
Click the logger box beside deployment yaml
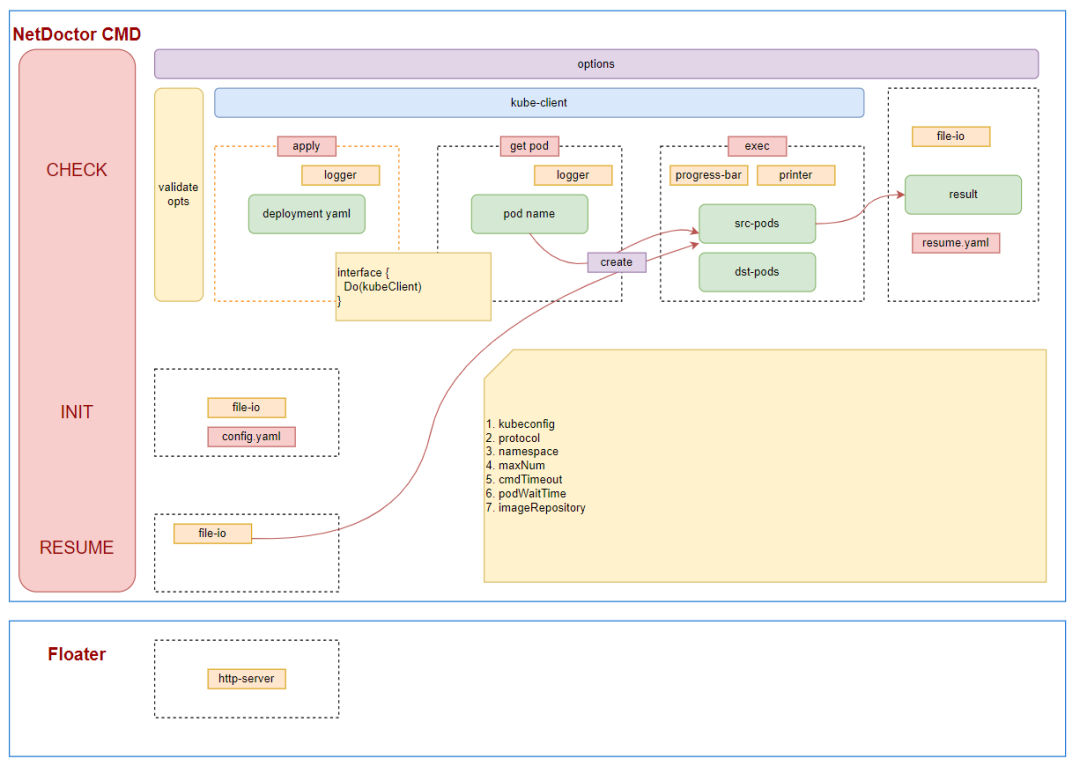click(340, 175)
